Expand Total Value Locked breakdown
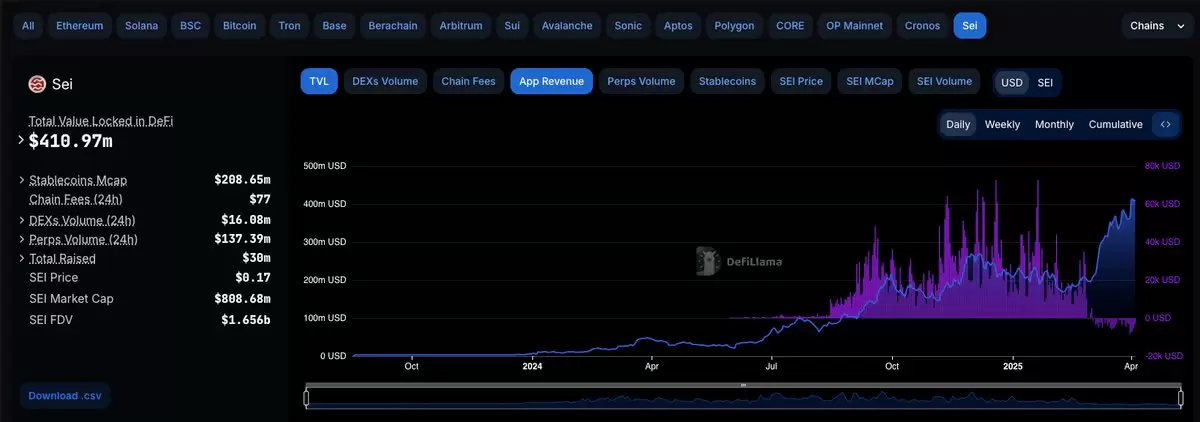 [x=21, y=140]
